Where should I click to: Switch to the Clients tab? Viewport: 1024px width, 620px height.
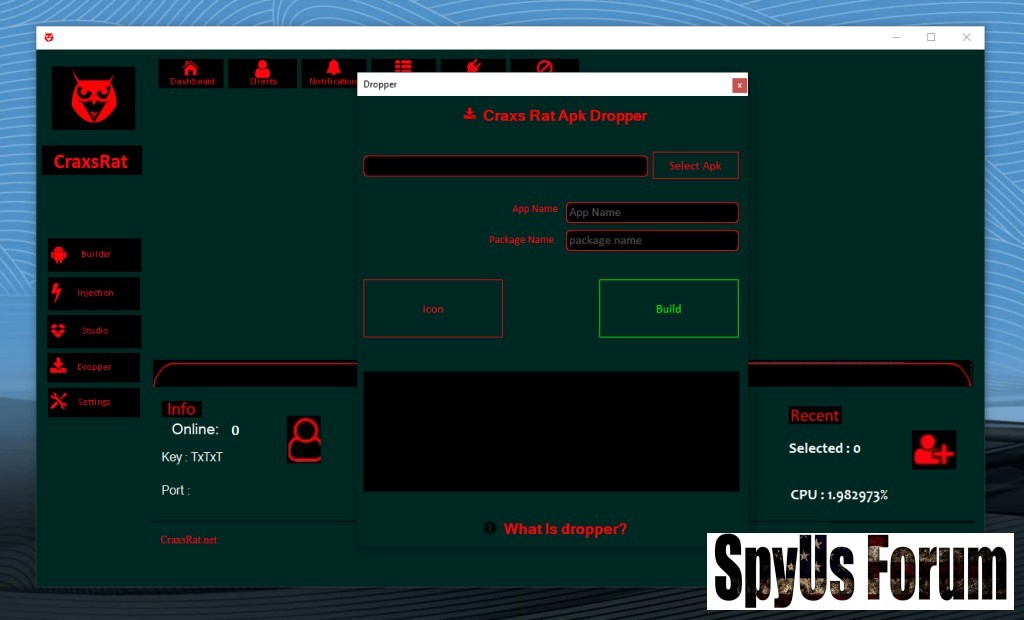tap(263, 74)
